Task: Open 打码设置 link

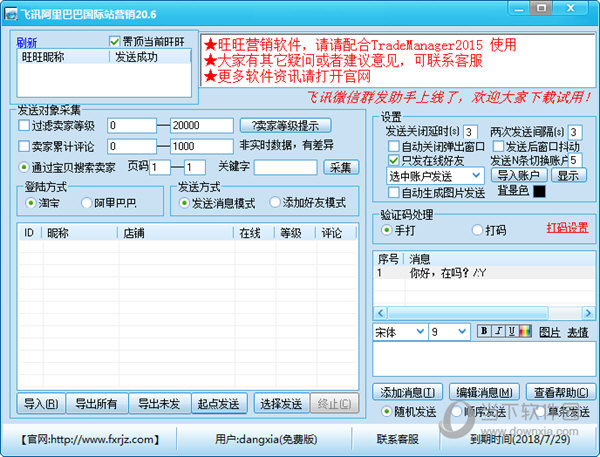Action: [x=567, y=228]
